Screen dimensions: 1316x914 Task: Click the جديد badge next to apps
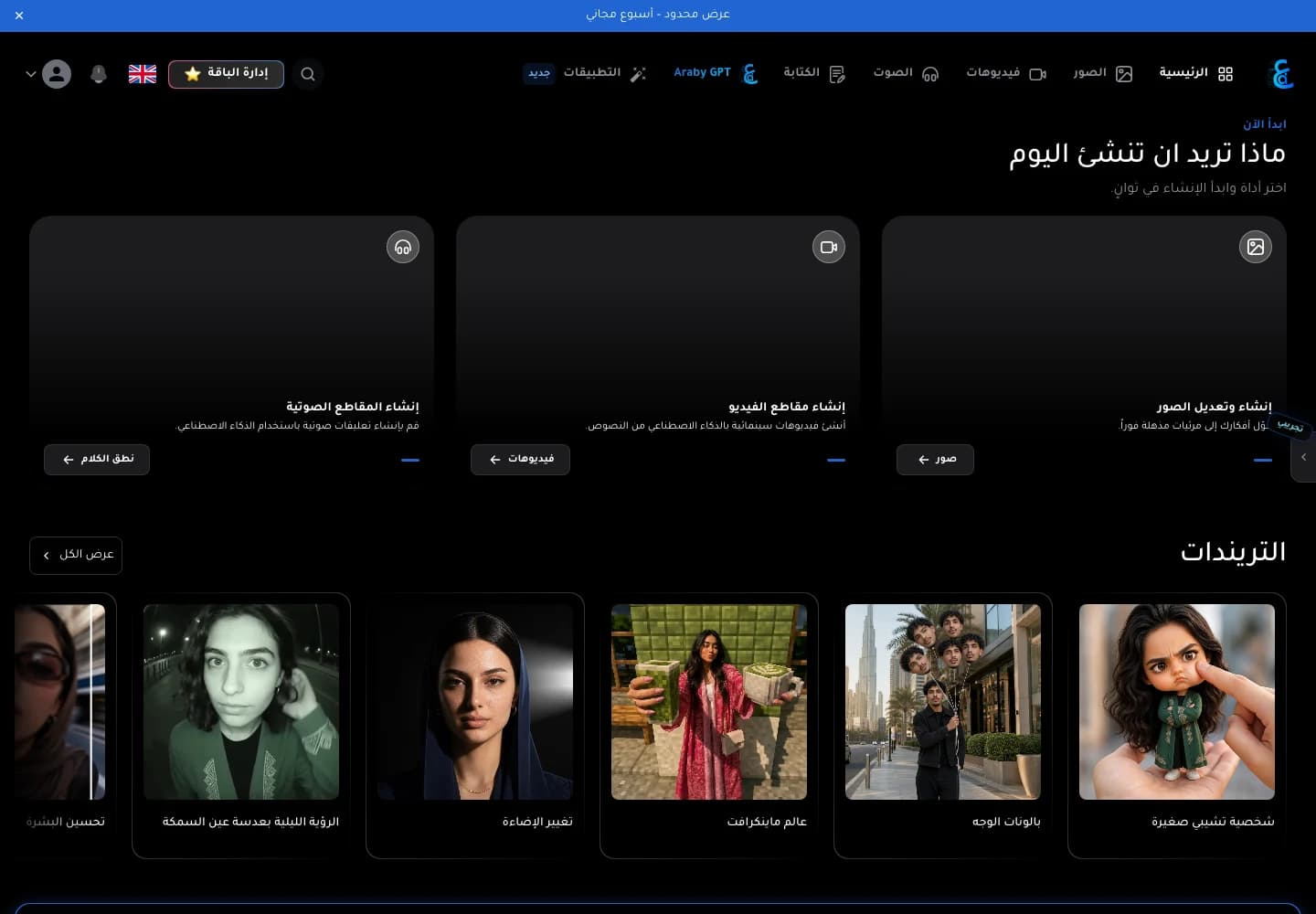539,73
